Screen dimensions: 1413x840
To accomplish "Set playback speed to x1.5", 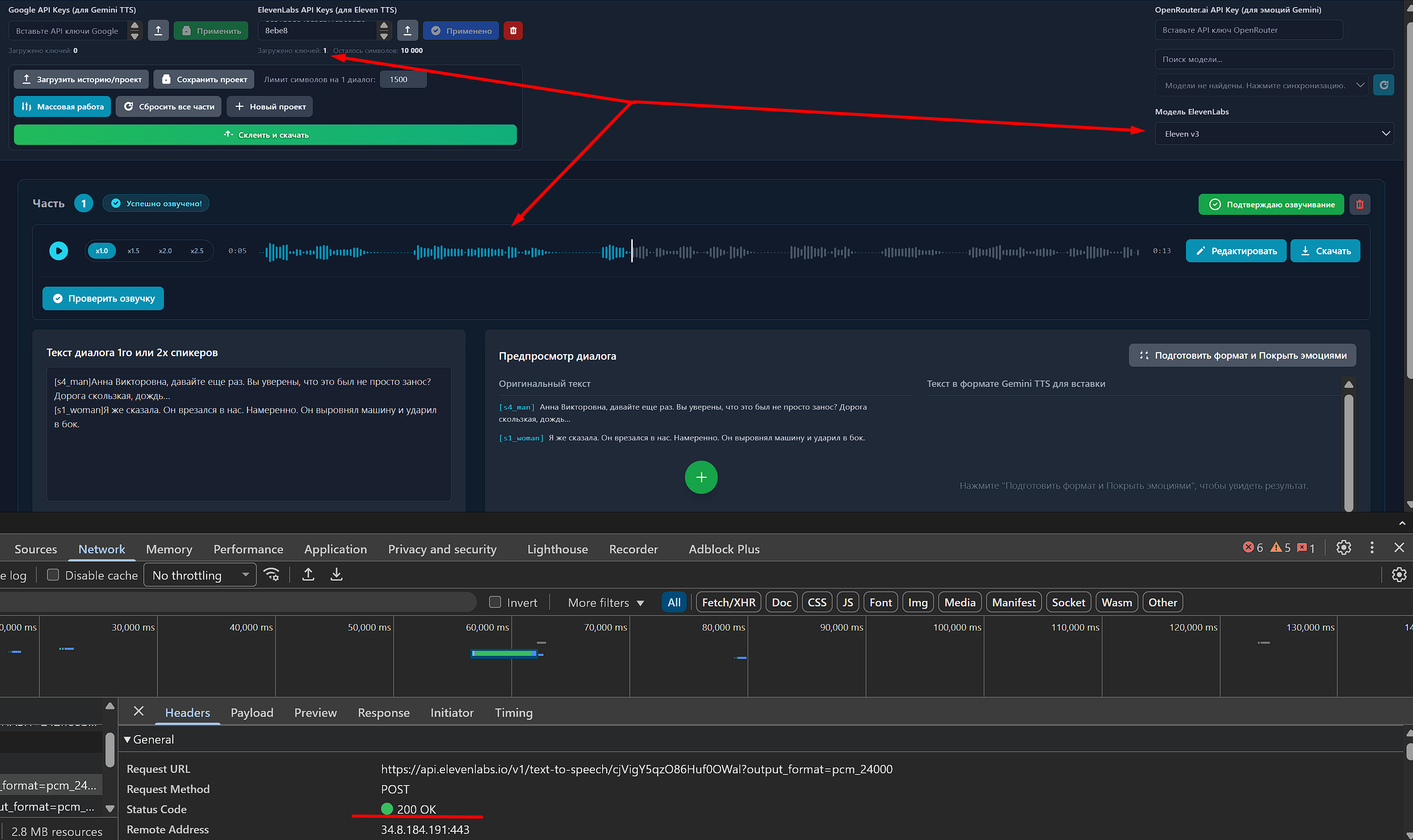I will [x=133, y=251].
